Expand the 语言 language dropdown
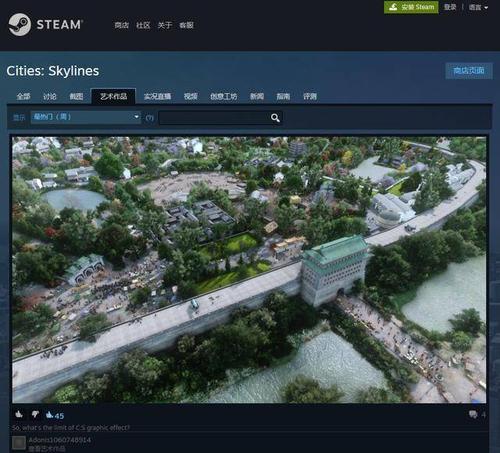Viewport: 500px width, 453px height. coord(478,7)
